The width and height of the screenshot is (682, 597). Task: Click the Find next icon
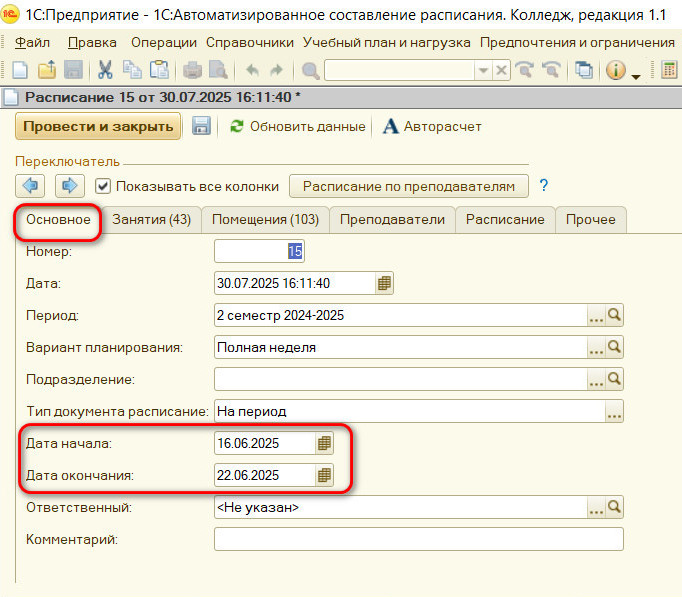525,70
